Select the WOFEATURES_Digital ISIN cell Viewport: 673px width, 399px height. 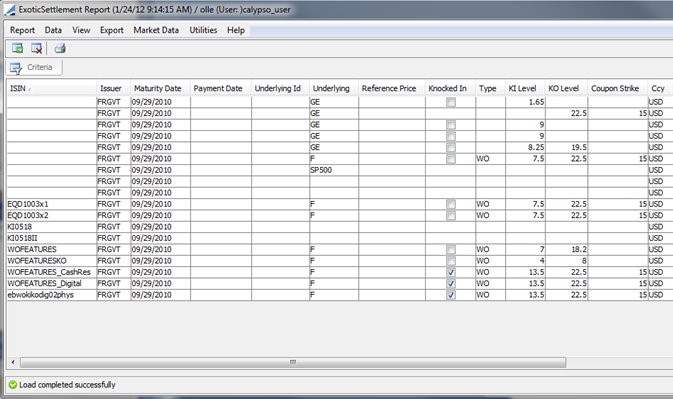51,284
